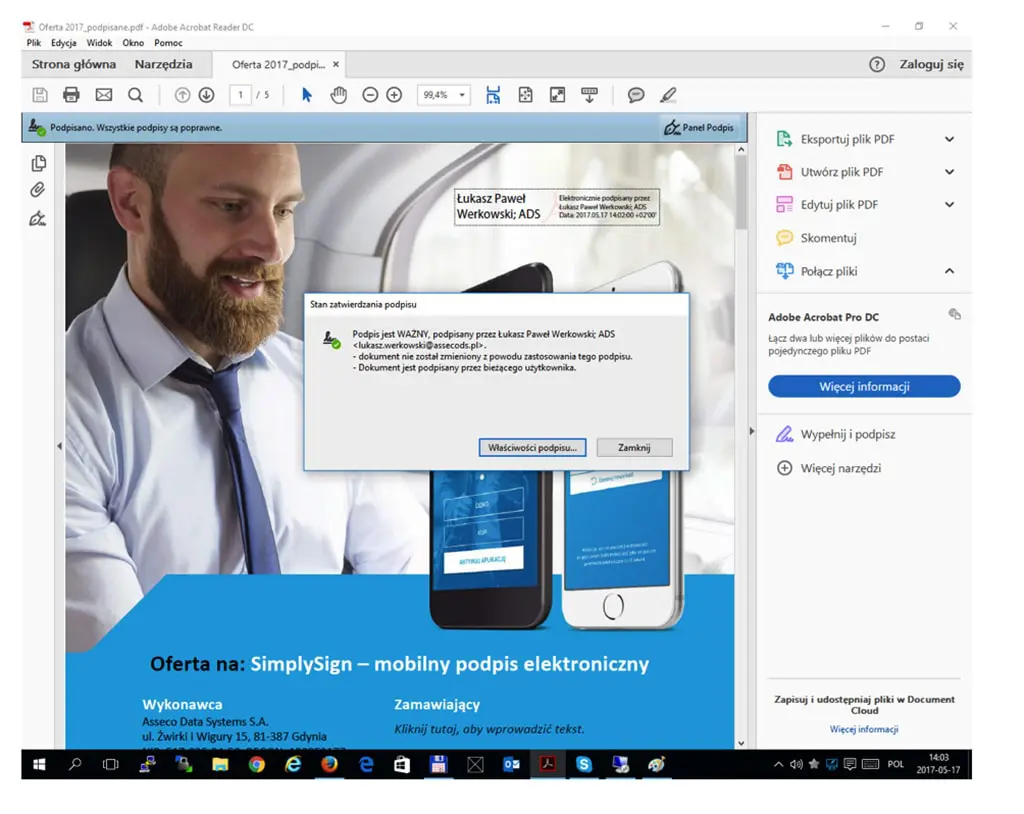Open Signatures side panel icon
This screenshot has height=814, width=1024.
38,218
